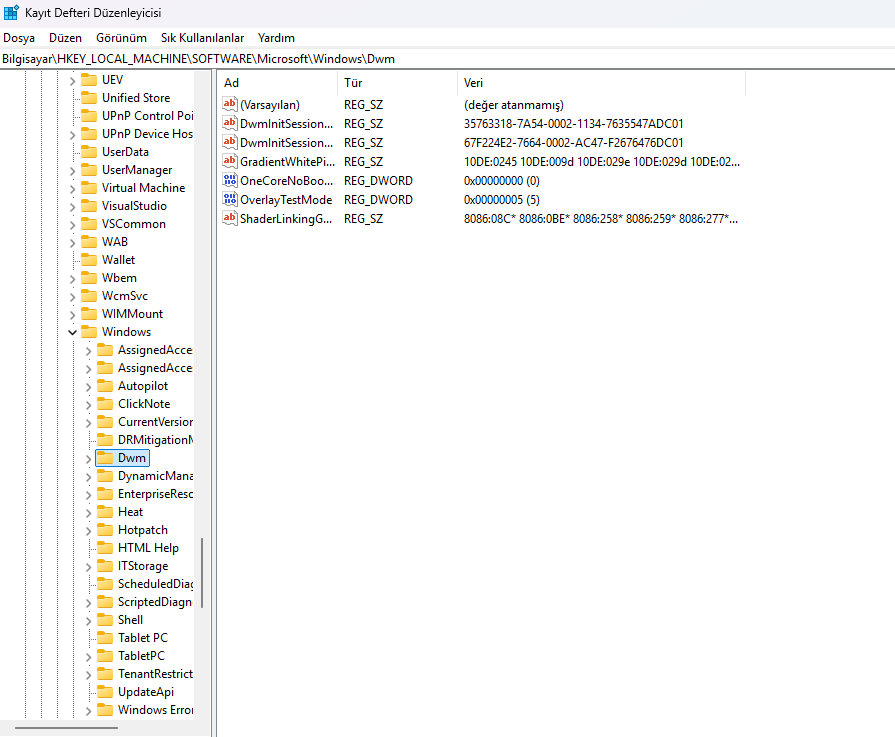Click the 35763318-7A54-0002-1134-7635547ADC01 data cell

coord(573,124)
